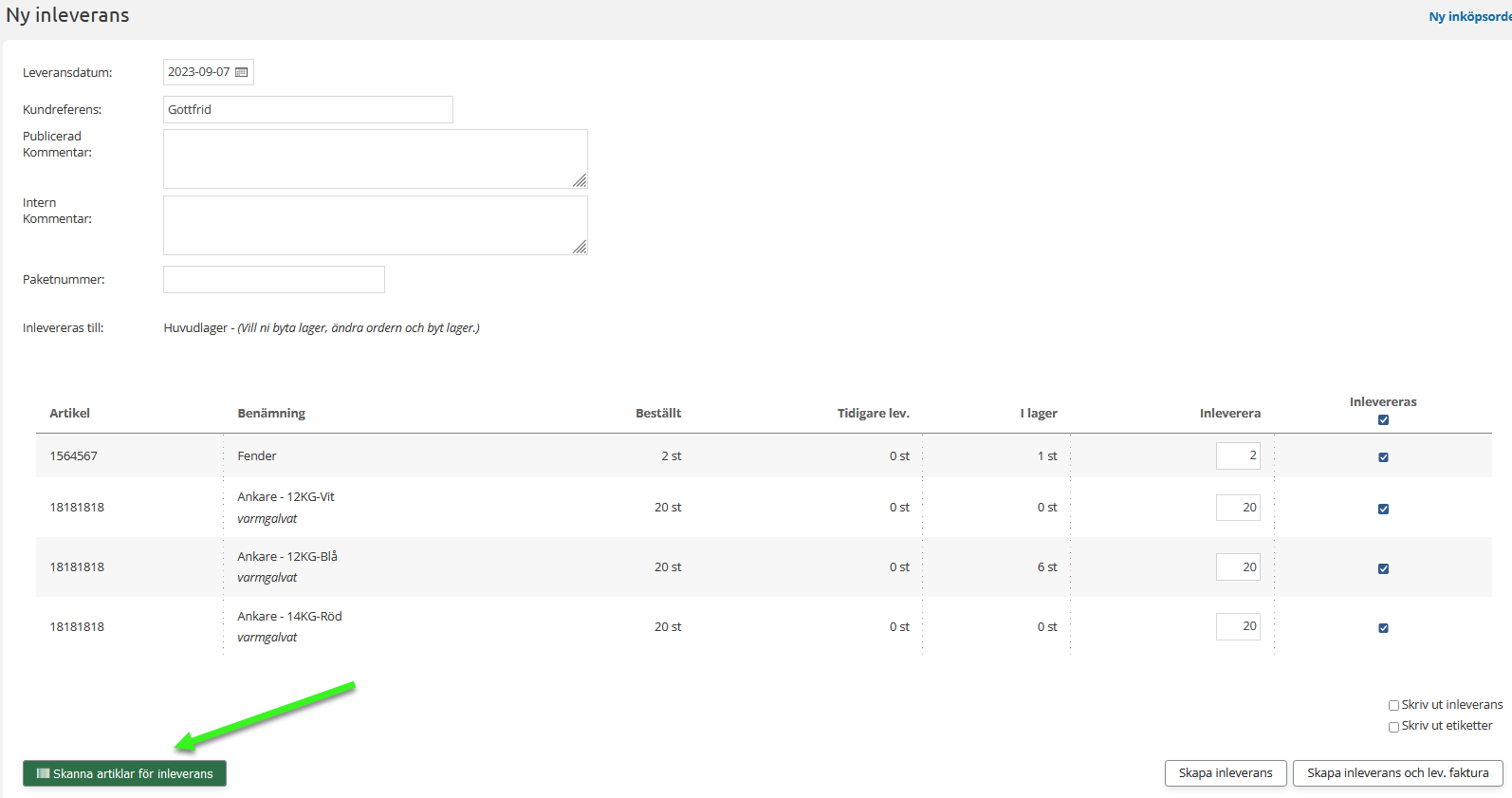1512x798 pixels.
Task: Open the Ny inköpsorder link
Action: (x=1469, y=16)
